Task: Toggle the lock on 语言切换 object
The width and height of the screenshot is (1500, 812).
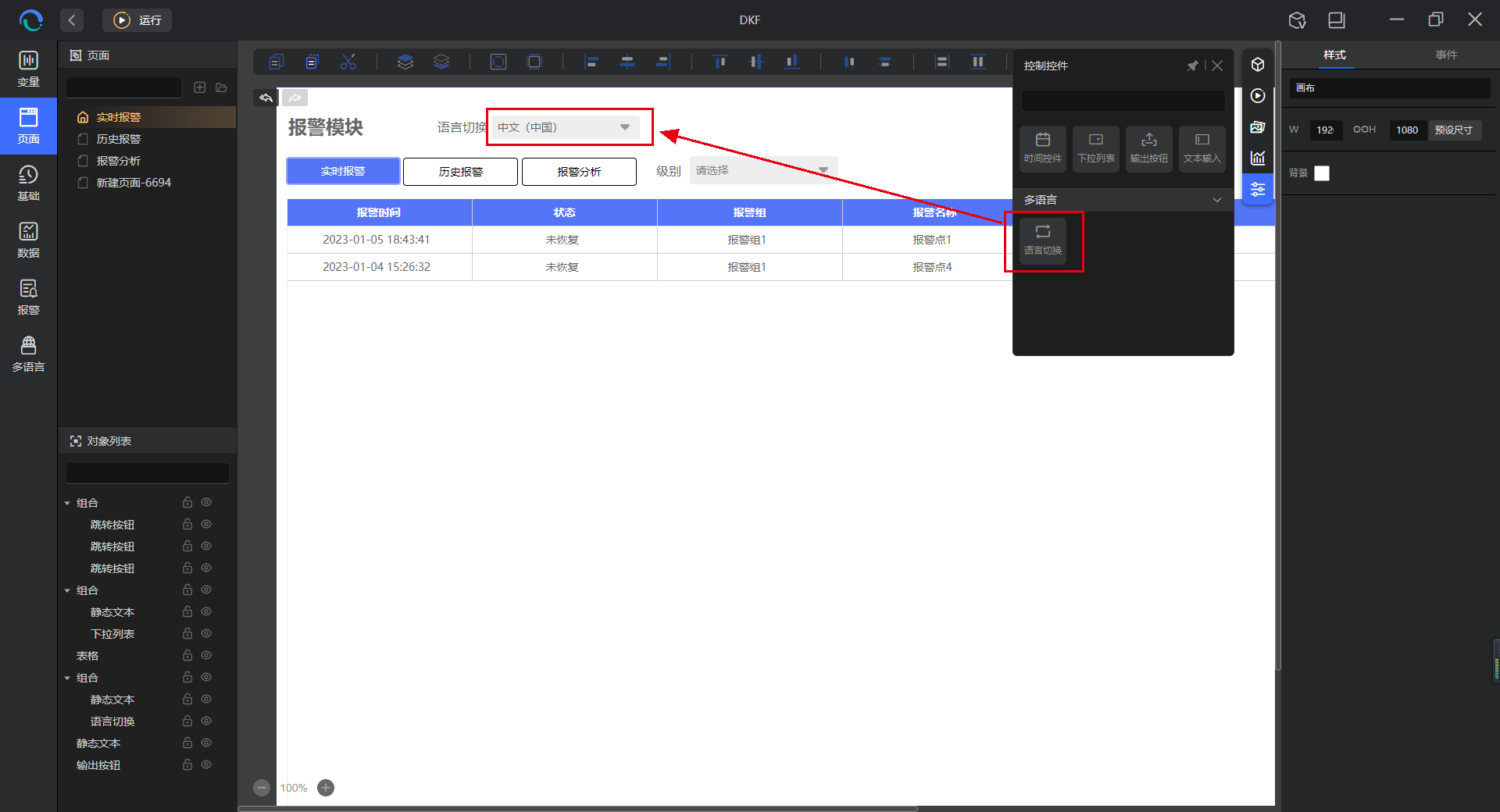Action: pyautogui.click(x=187, y=721)
